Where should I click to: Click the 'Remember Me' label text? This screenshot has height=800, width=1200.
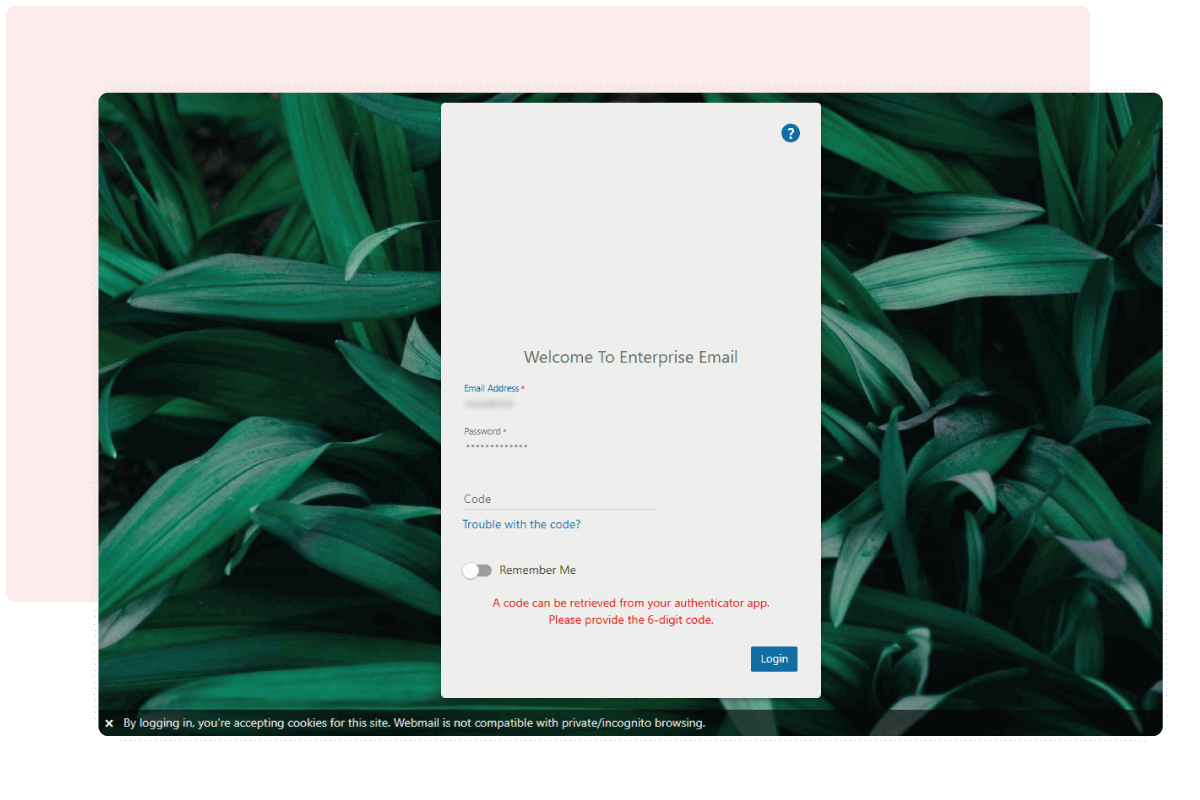point(538,570)
